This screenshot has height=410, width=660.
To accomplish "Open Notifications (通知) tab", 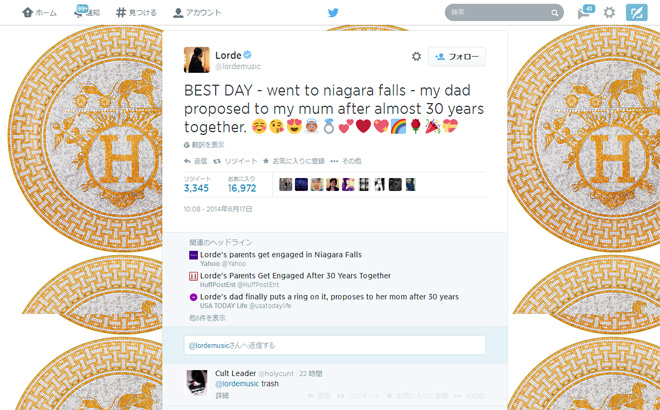I will [x=87, y=13].
